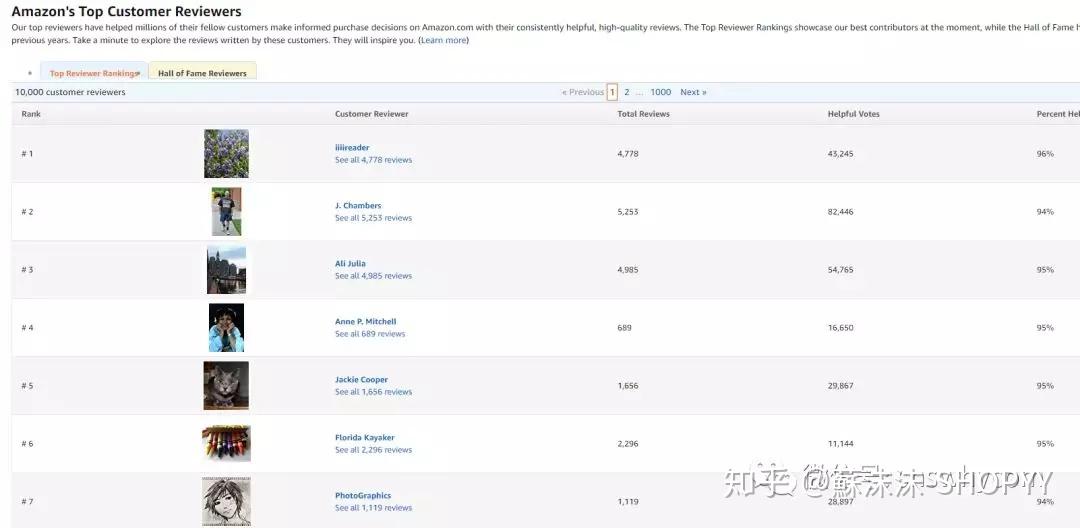Open J. Chambers reviewer profile link
This screenshot has width=1080, height=528.
(358, 205)
